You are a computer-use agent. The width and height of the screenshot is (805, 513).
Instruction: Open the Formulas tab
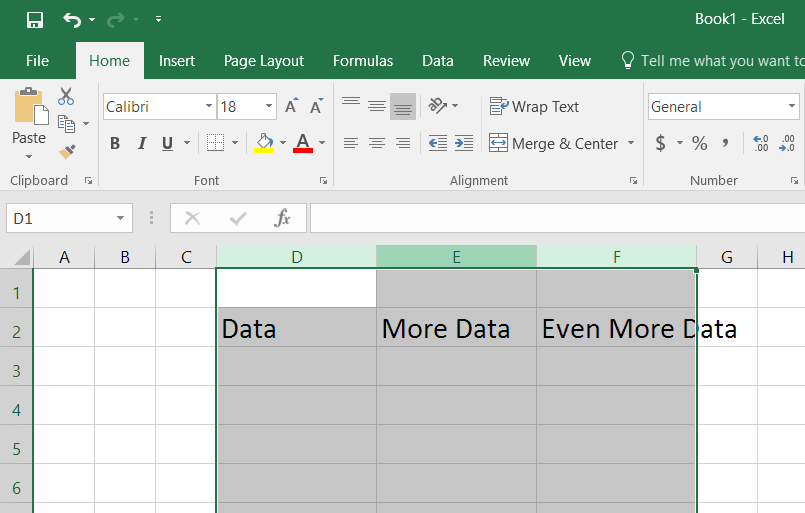tap(363, 61)
